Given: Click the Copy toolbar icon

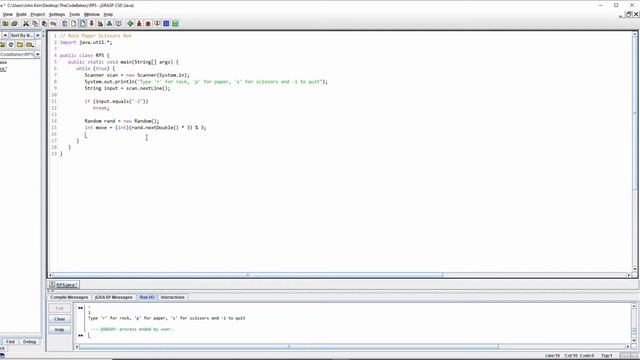Looking at the screenshot, I should pyautogui.click(x=35, y=24).
